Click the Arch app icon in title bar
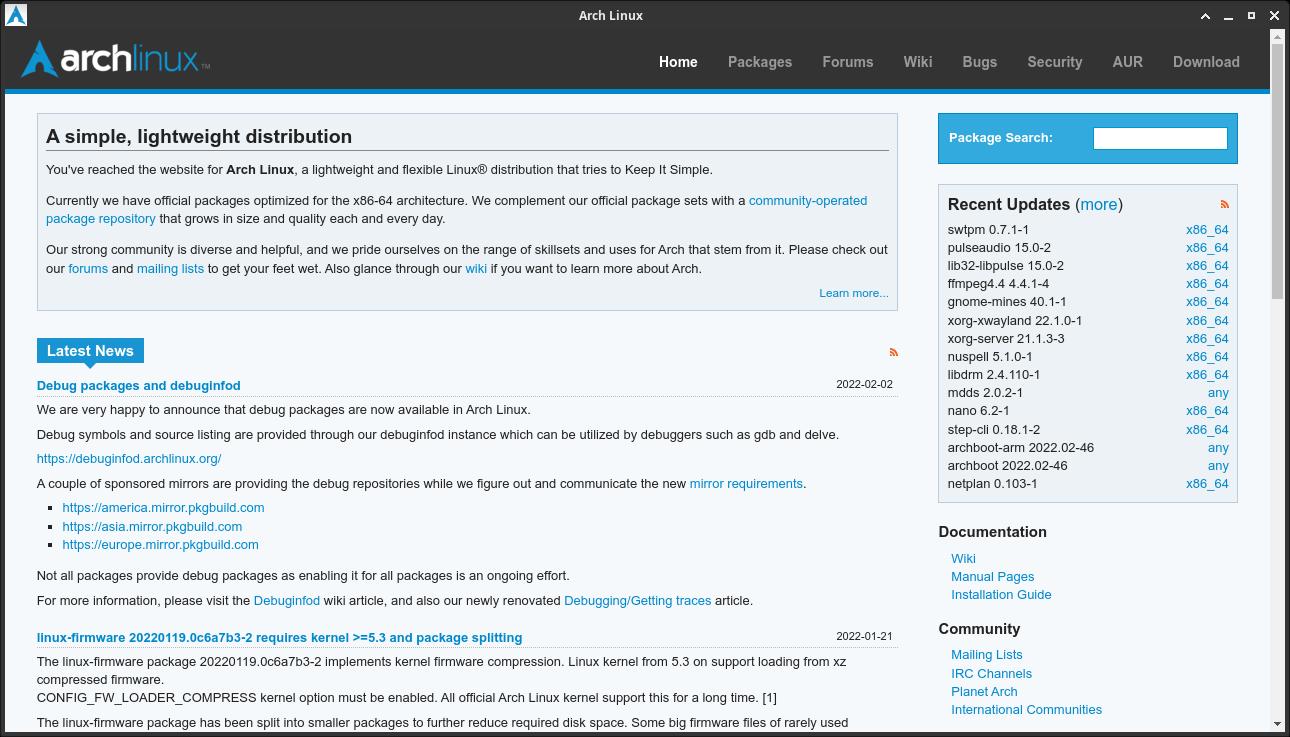This screenshot has width=1290, height=737. point(16,15)
